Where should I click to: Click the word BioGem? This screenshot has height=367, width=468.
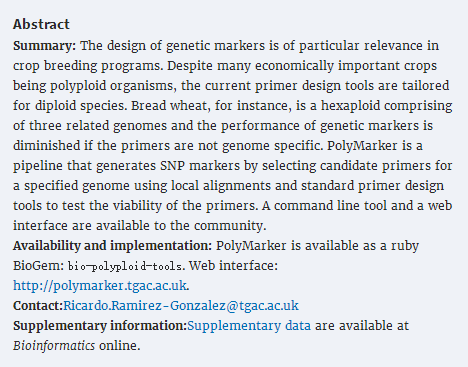click(x=36, y=266)
